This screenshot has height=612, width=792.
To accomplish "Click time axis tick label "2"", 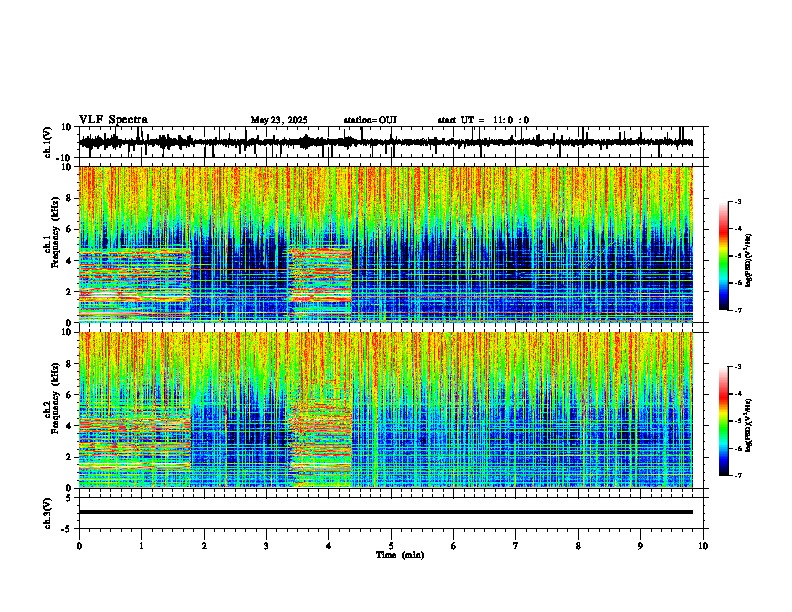I will (204, 546).
